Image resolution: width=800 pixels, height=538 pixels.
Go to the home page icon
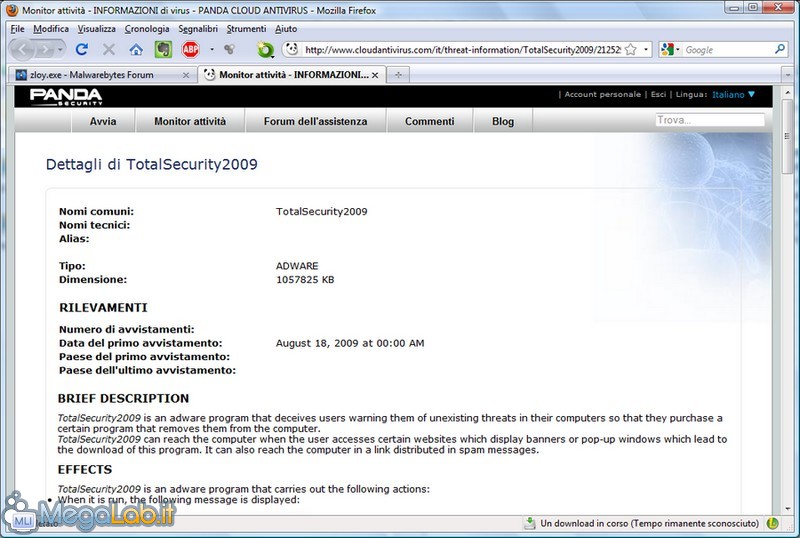click(x=135, y=49)
